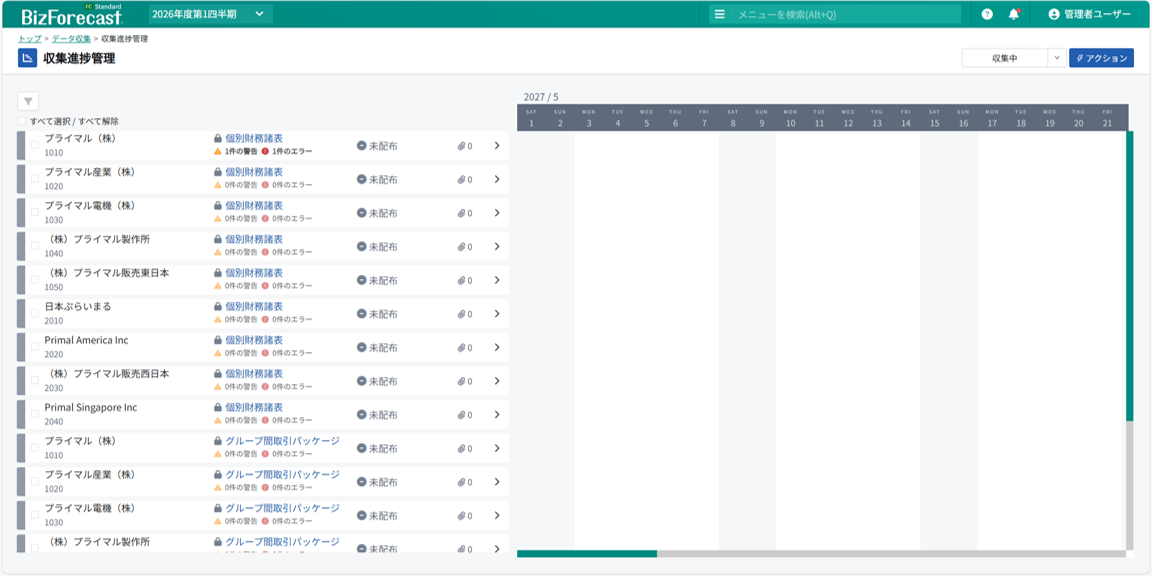The height and width of the screenshot is (576, 1152).
Task: Toggle the すべて選択 / すべて解除 checkbox
Action: [x=22, y=121]
